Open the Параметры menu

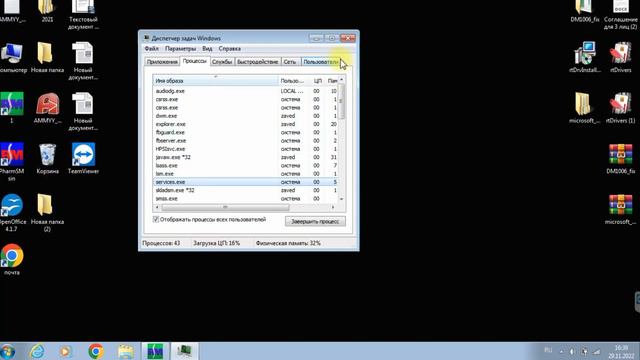pyautogui.click(x=180, y=49)
